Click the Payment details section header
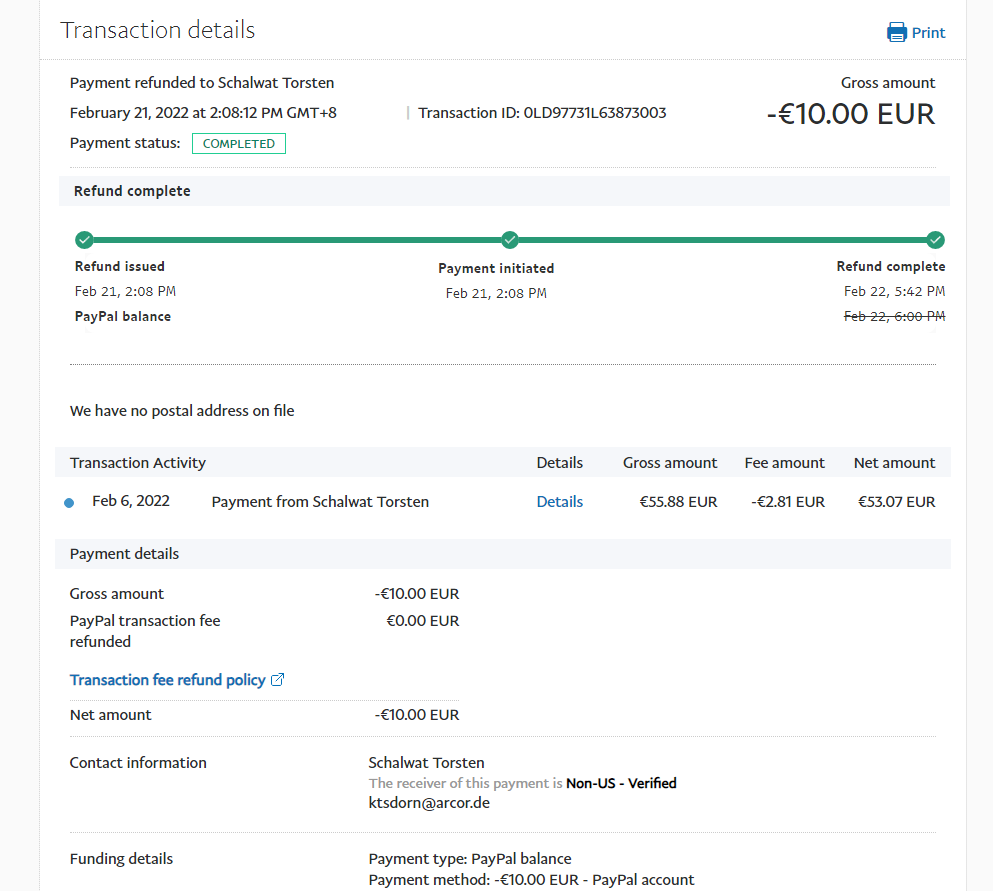This screenshot has width=993, height=891. pos(124,554)
